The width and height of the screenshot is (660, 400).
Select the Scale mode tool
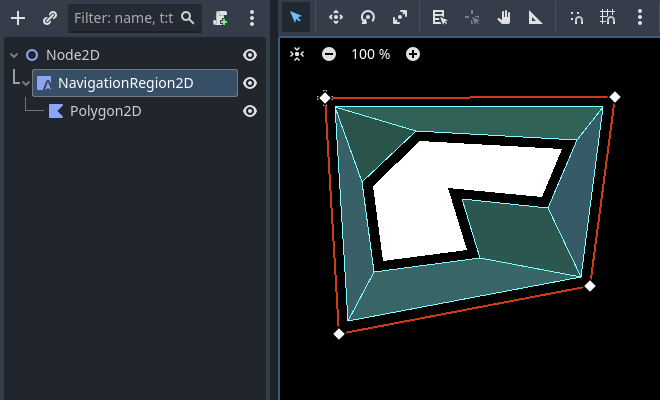point(399,18)
